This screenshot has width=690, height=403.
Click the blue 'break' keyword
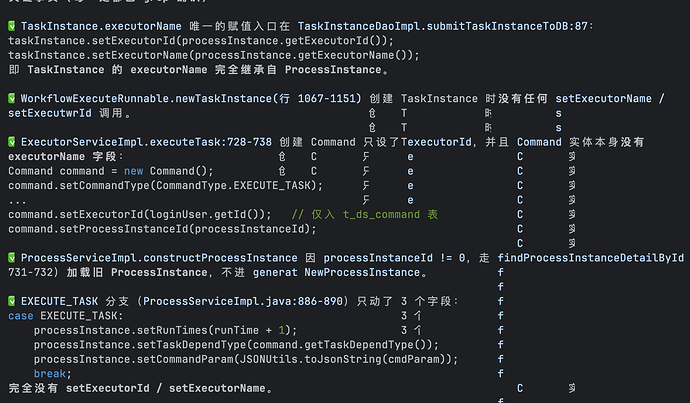coord(50,374)
